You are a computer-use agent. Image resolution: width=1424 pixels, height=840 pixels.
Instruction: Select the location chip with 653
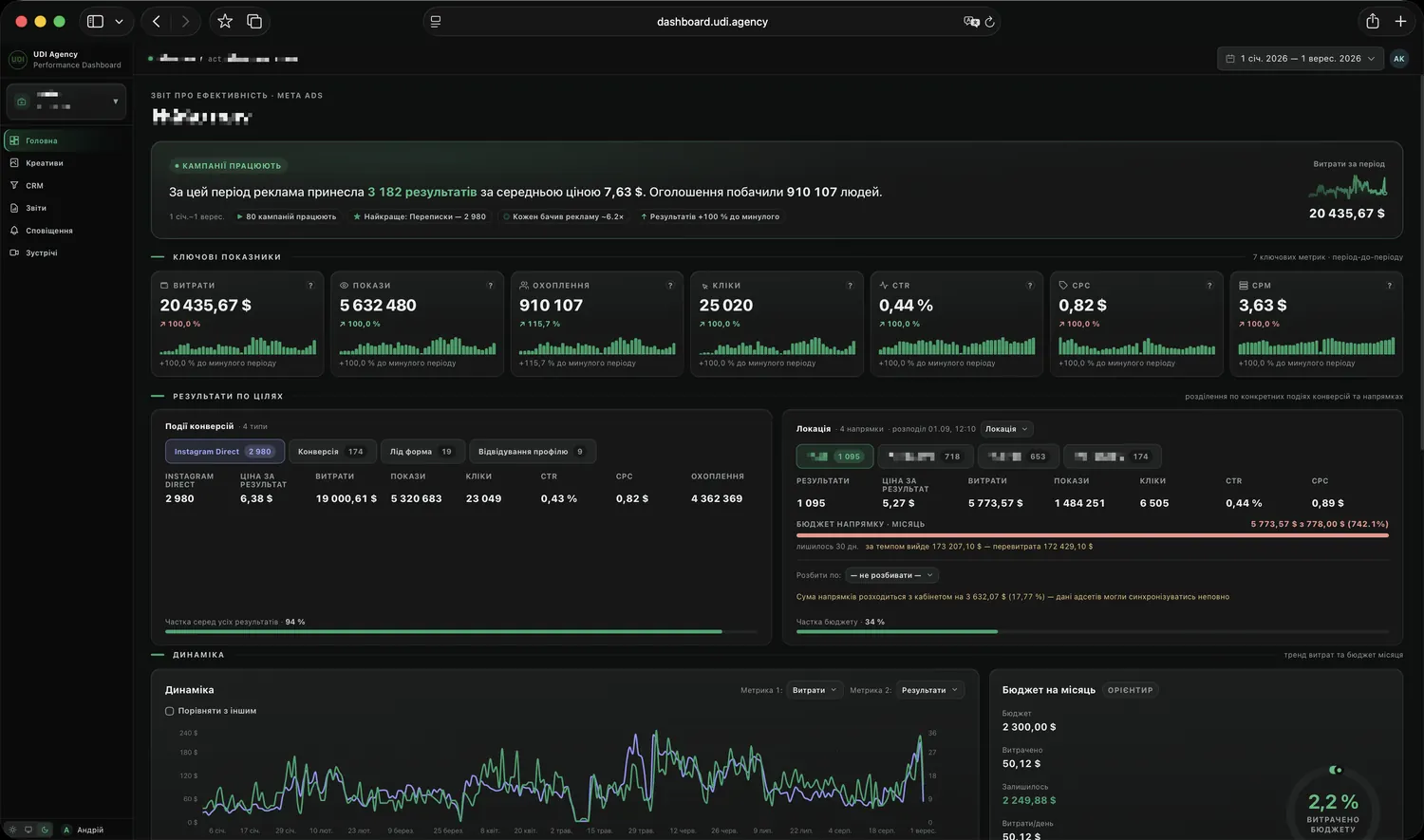coord(1019,457)
